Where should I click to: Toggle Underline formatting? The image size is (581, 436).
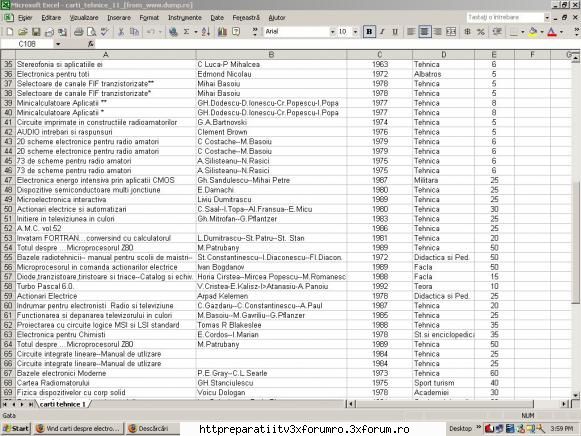(x=395, y=32)
